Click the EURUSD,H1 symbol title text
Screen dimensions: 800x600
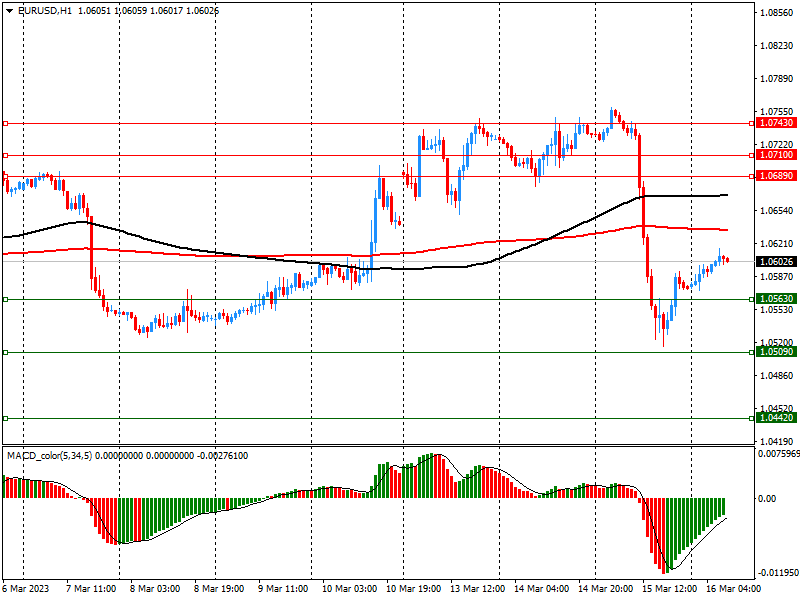(44, 11)
